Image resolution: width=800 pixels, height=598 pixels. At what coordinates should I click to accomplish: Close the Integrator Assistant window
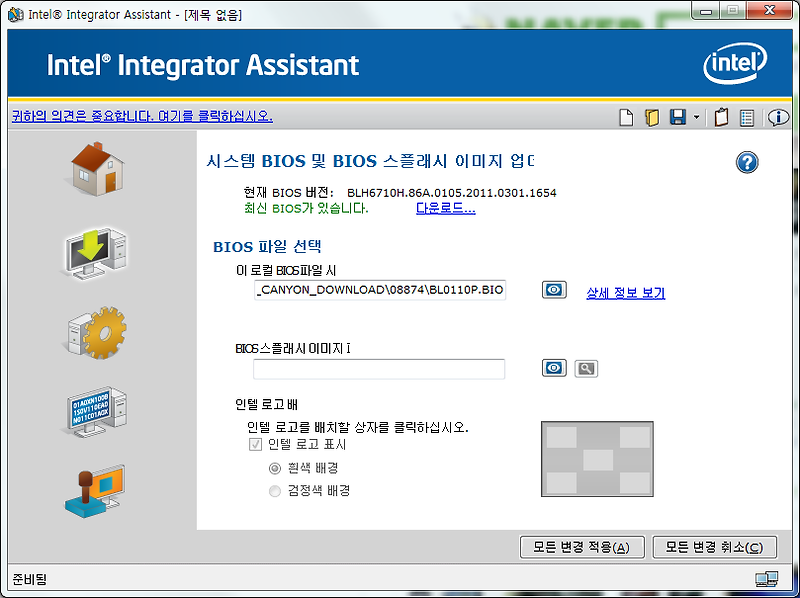(769, 10)
